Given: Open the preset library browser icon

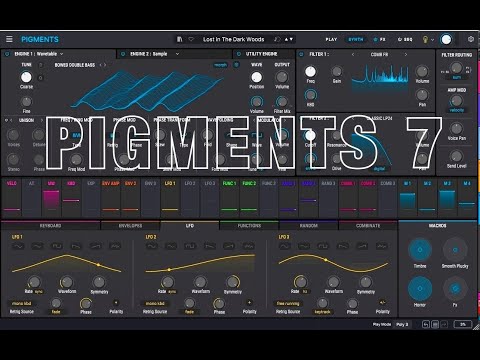Looking at the screenshot, I should tap(180, 39).
